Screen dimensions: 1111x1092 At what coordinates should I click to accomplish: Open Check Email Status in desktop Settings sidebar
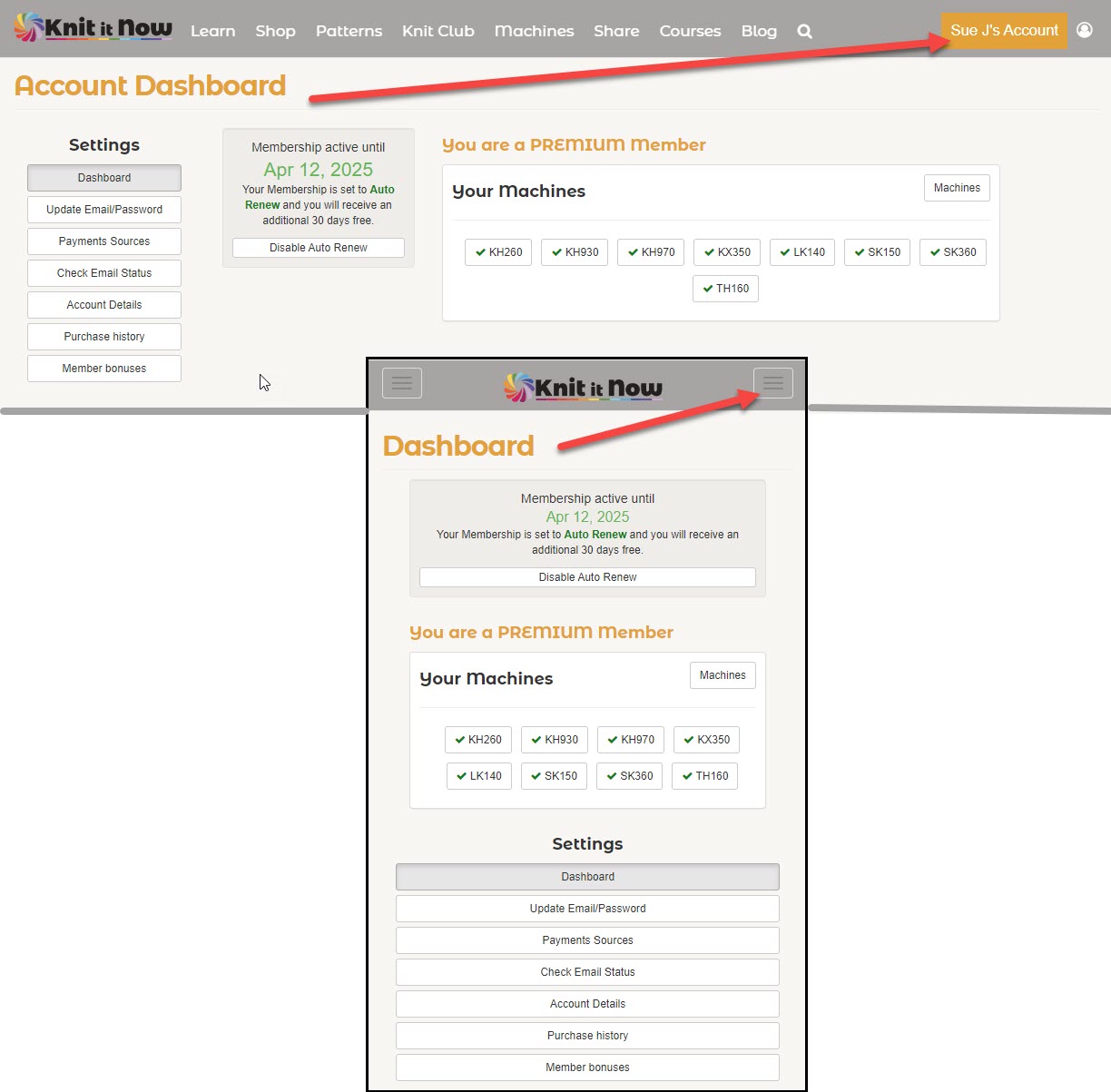[x=104, y=273]
